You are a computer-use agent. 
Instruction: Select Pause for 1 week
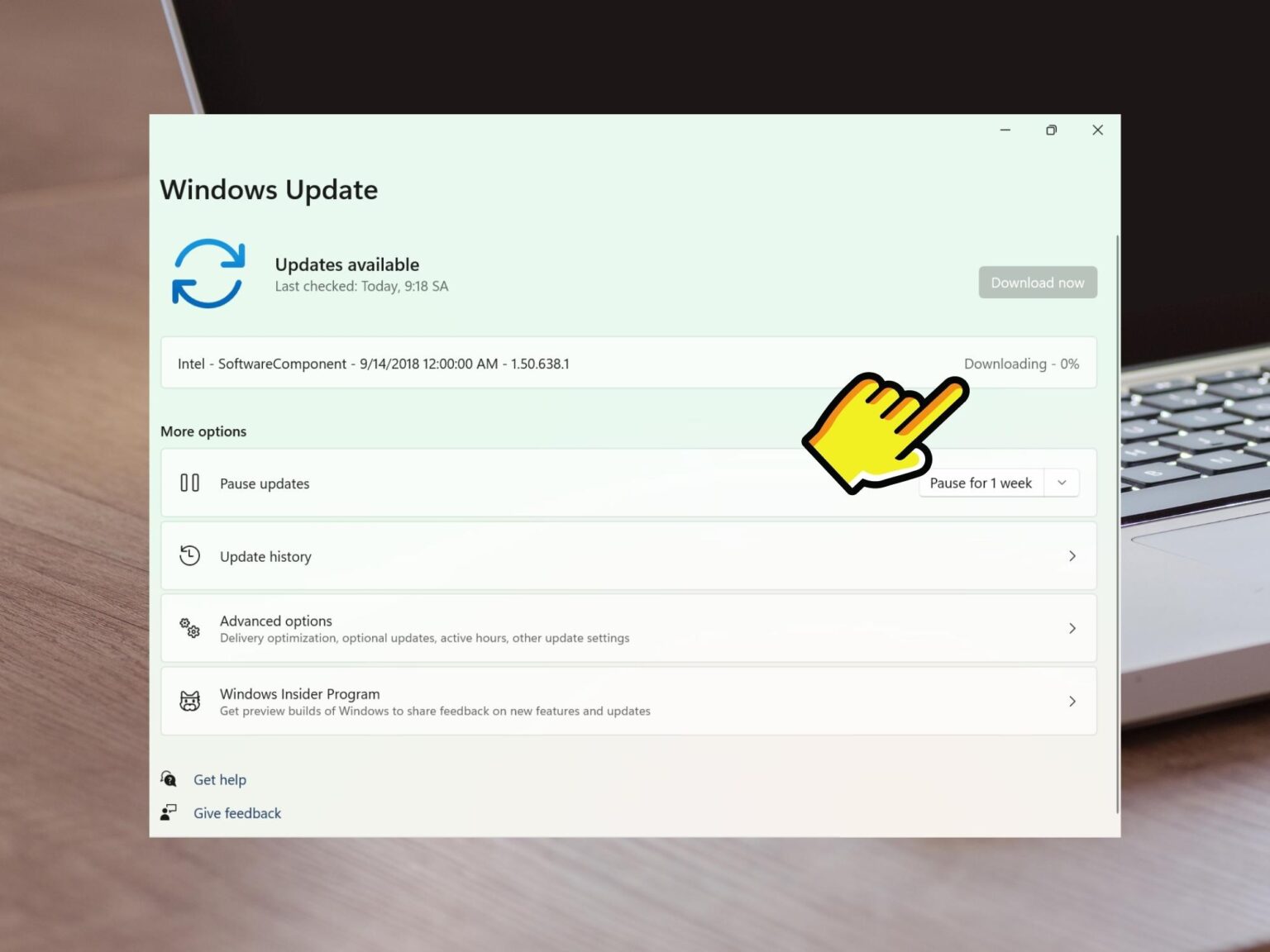click(981, 483)
